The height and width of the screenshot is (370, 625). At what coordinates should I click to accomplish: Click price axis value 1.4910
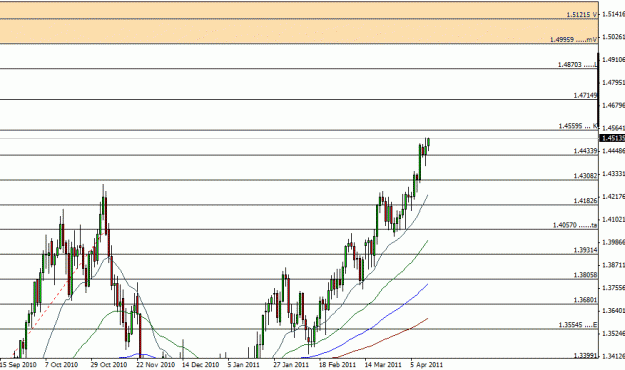coord(613,59)
